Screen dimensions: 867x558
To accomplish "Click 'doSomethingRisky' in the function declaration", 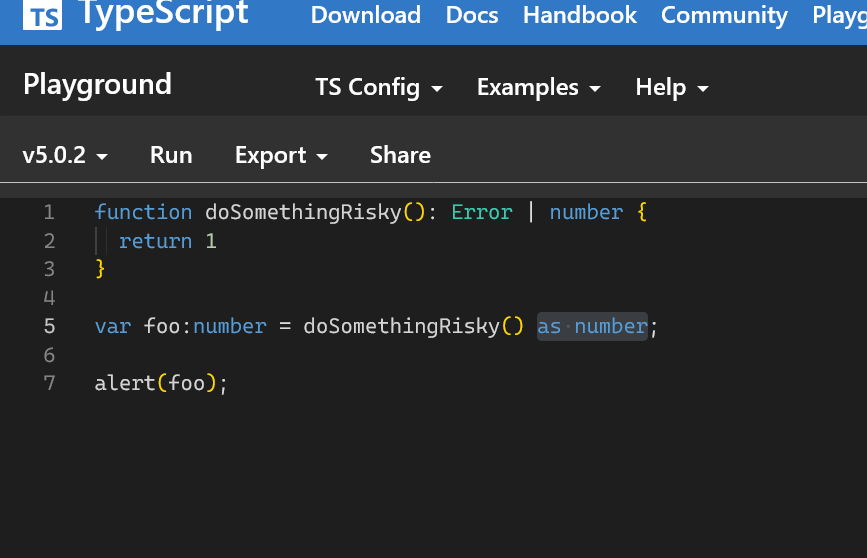I will [303, 212].
